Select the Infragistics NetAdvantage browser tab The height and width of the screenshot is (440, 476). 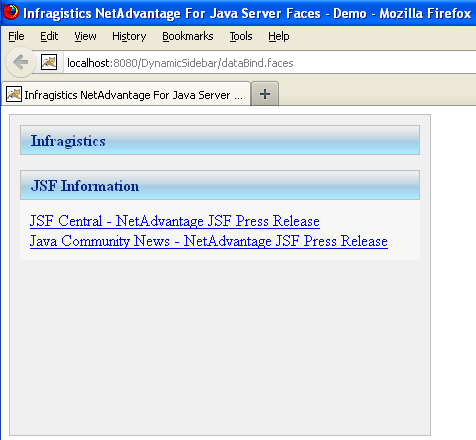(126, 94)
